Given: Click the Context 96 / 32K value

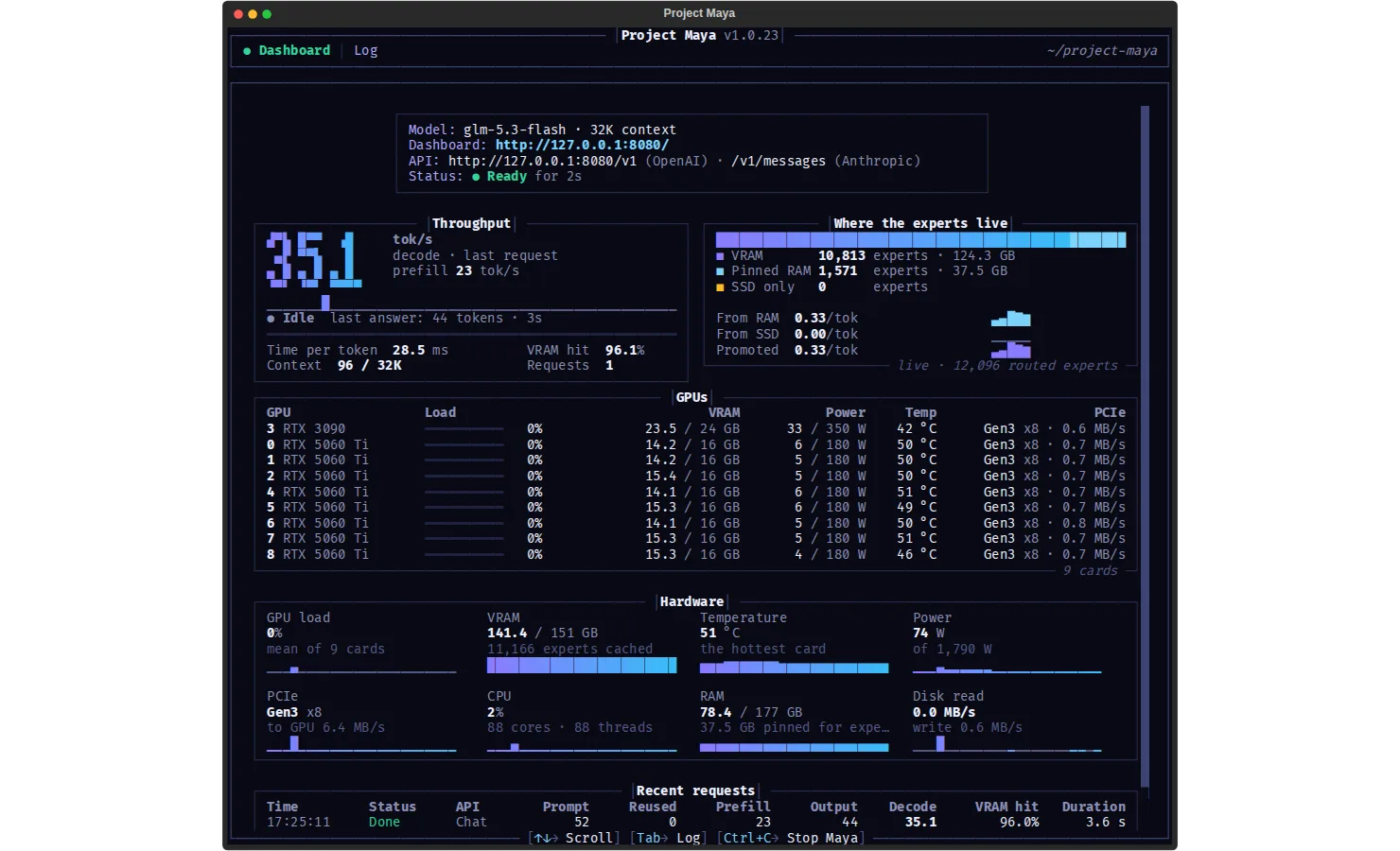Looking at the screenshot, I should 369,365.
